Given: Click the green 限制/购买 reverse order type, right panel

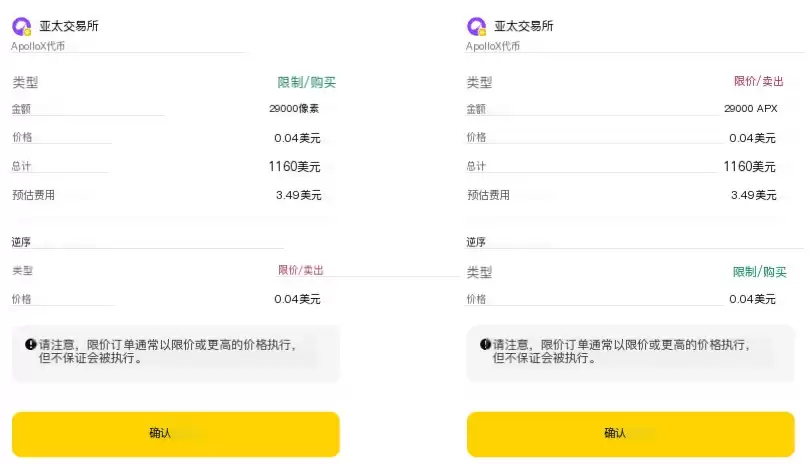Looking at the screenshot, I should pos(759,271).
